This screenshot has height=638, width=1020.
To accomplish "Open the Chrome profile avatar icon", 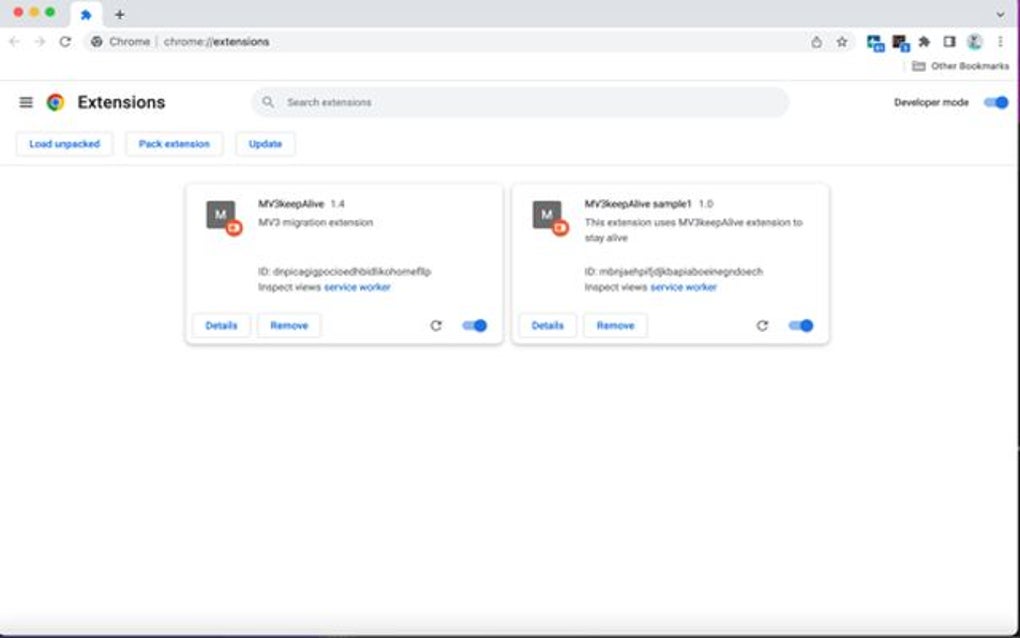I will pos(974,41).
